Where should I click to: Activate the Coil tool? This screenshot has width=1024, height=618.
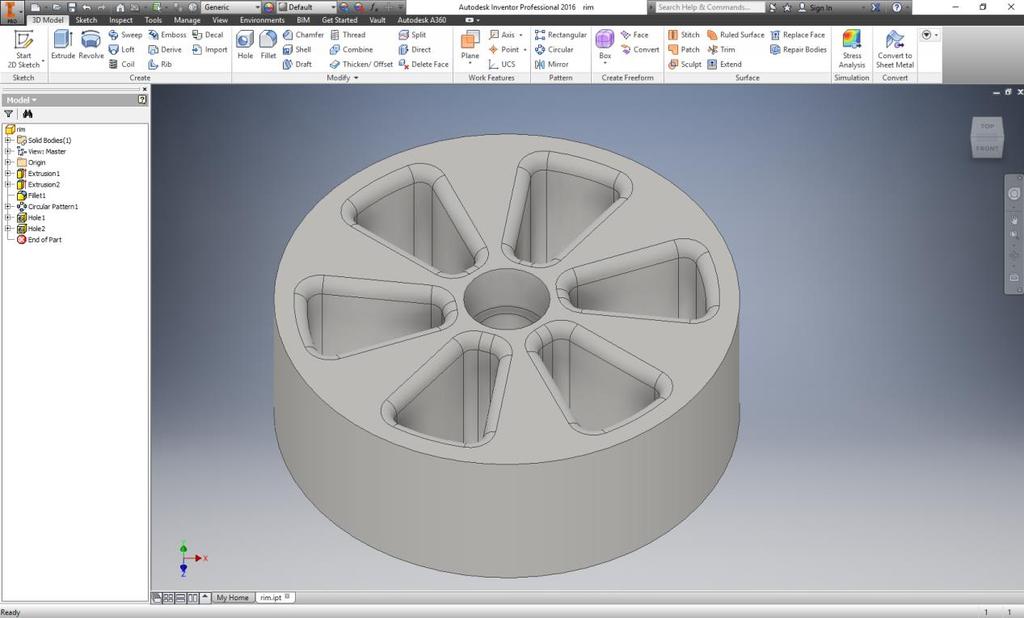tap(121, 64)
